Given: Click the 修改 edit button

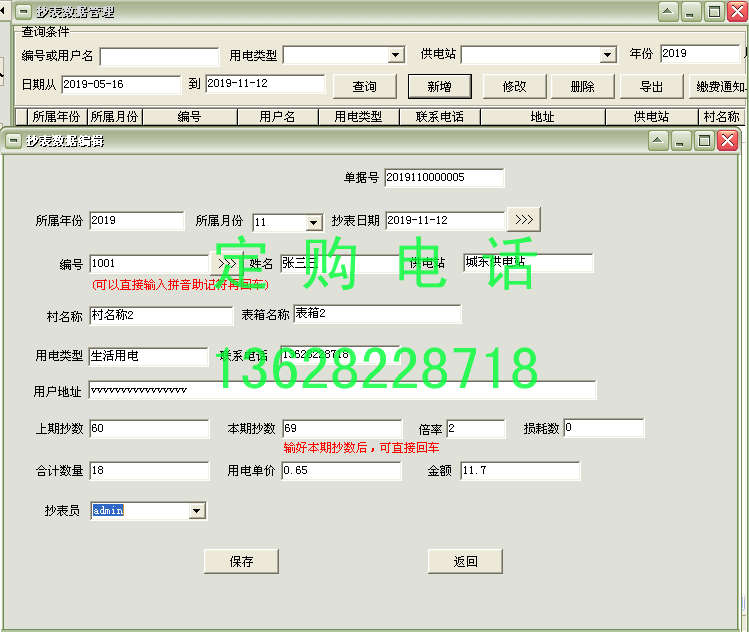Looking at the screenshot, I should 514,86.
